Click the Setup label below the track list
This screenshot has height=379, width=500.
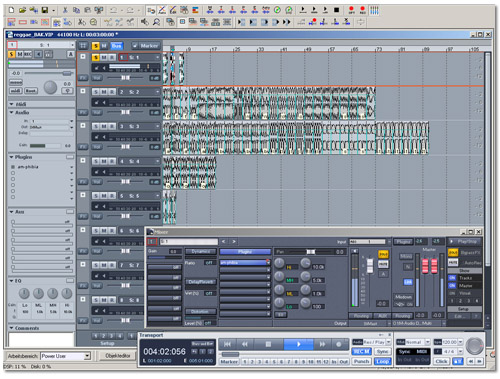point(107,343)
